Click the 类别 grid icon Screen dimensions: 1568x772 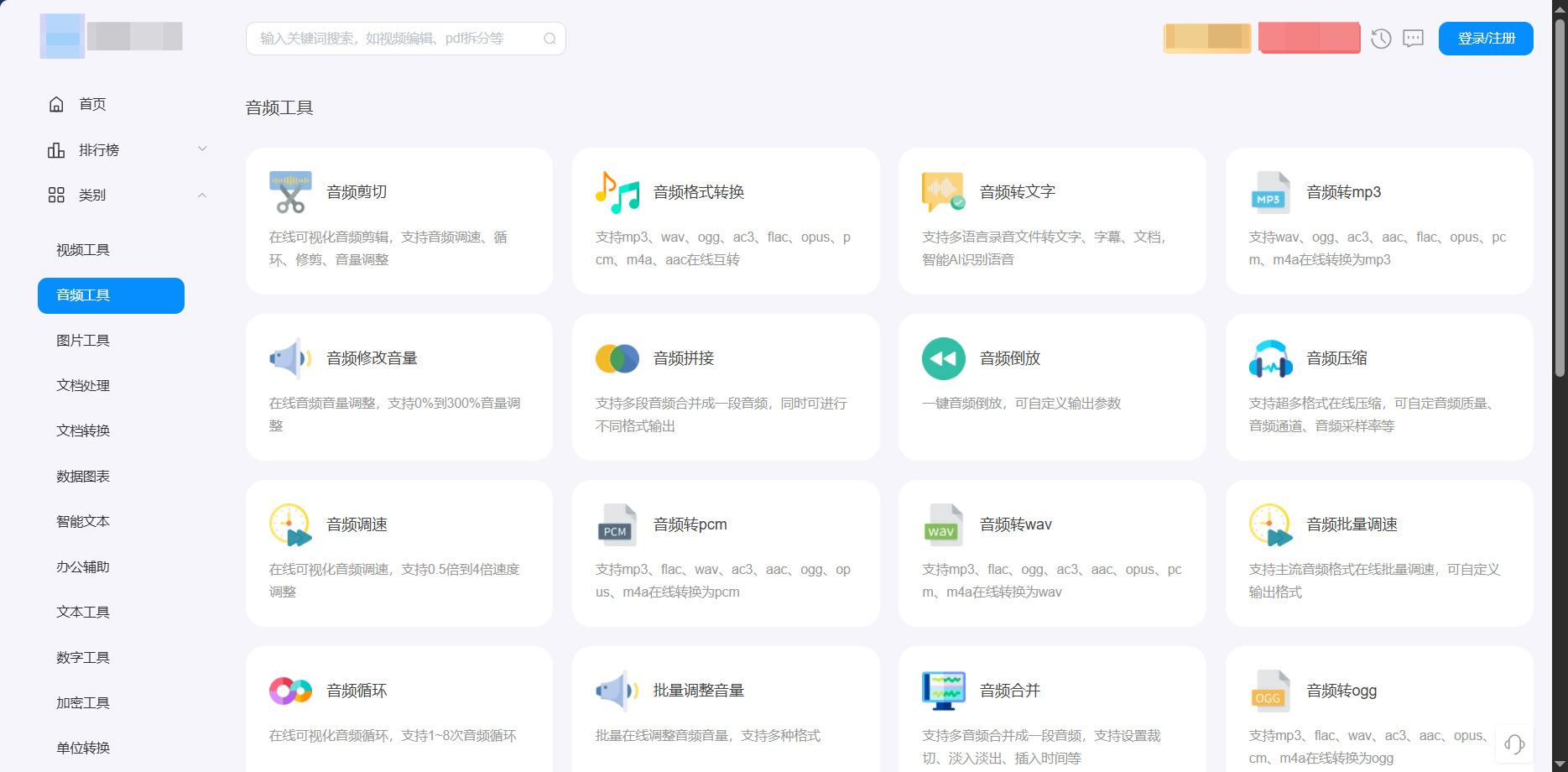[x=56, y=195]
